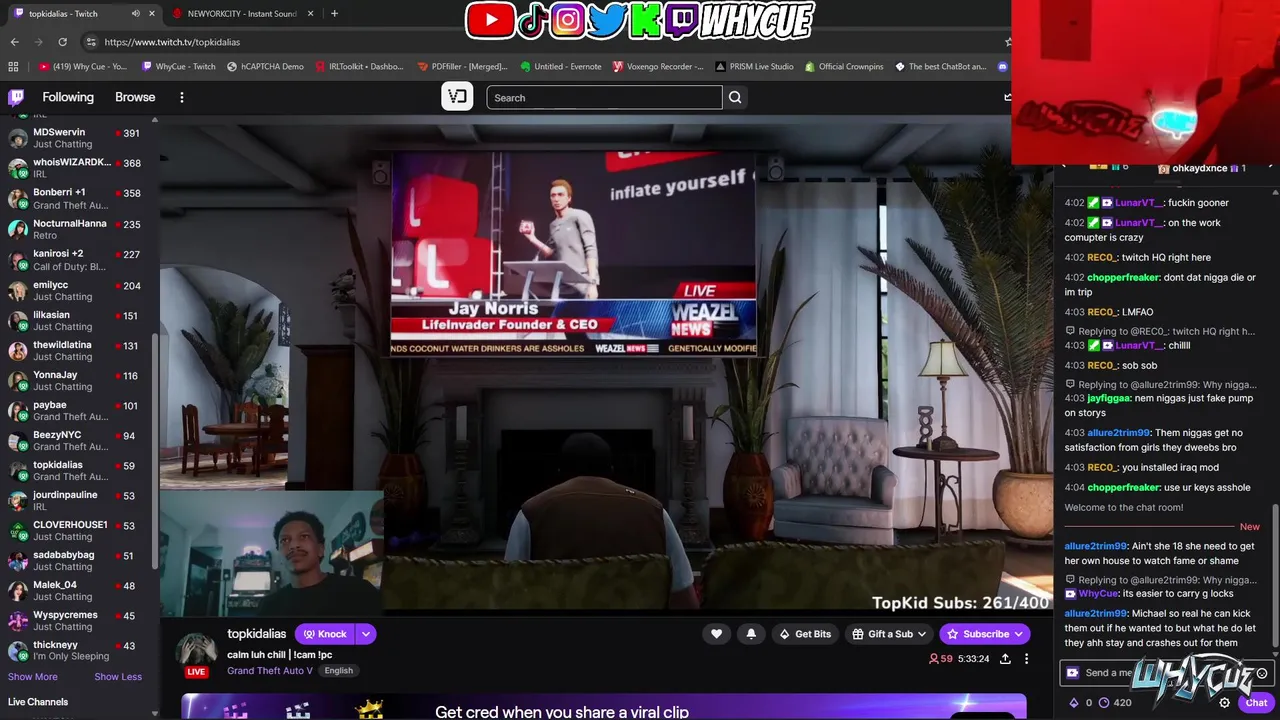Open the Gift a Sub dropdown
This screenshot has width=1280, height=720.
(889, 634)
